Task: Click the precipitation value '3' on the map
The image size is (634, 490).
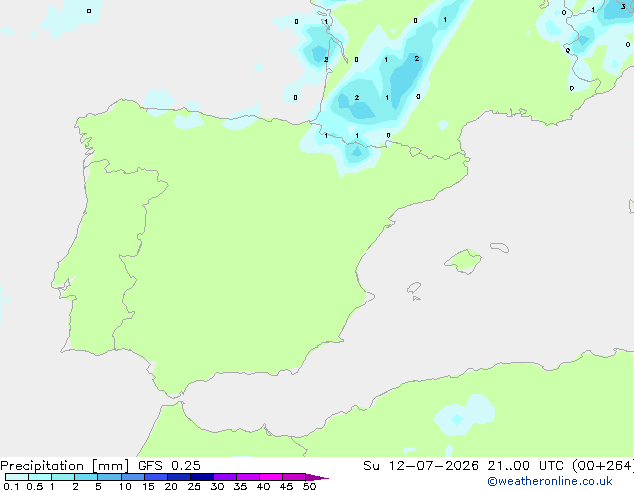Action: [623, 6]
